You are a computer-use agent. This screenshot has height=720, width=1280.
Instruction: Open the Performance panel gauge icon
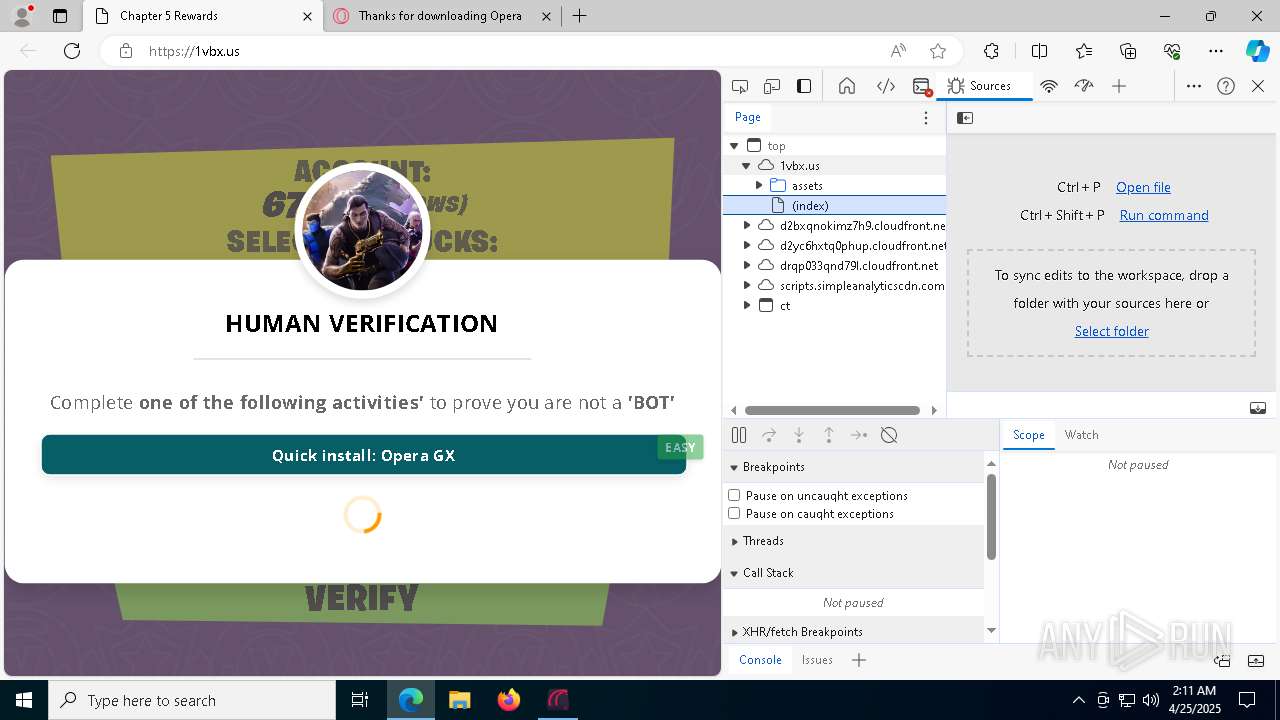[x=1084, y=86]
